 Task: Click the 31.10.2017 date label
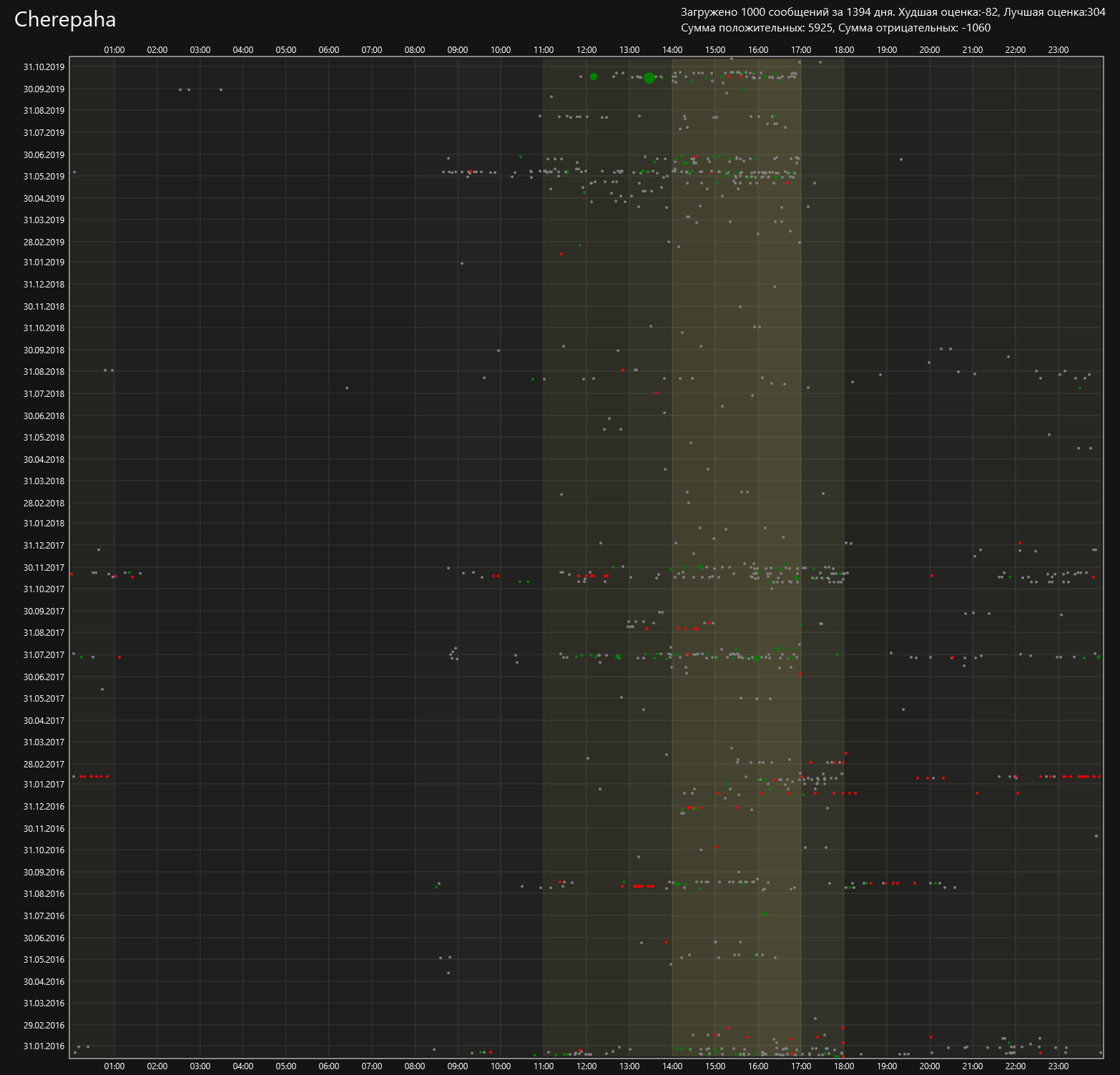[x=44, y=589]
